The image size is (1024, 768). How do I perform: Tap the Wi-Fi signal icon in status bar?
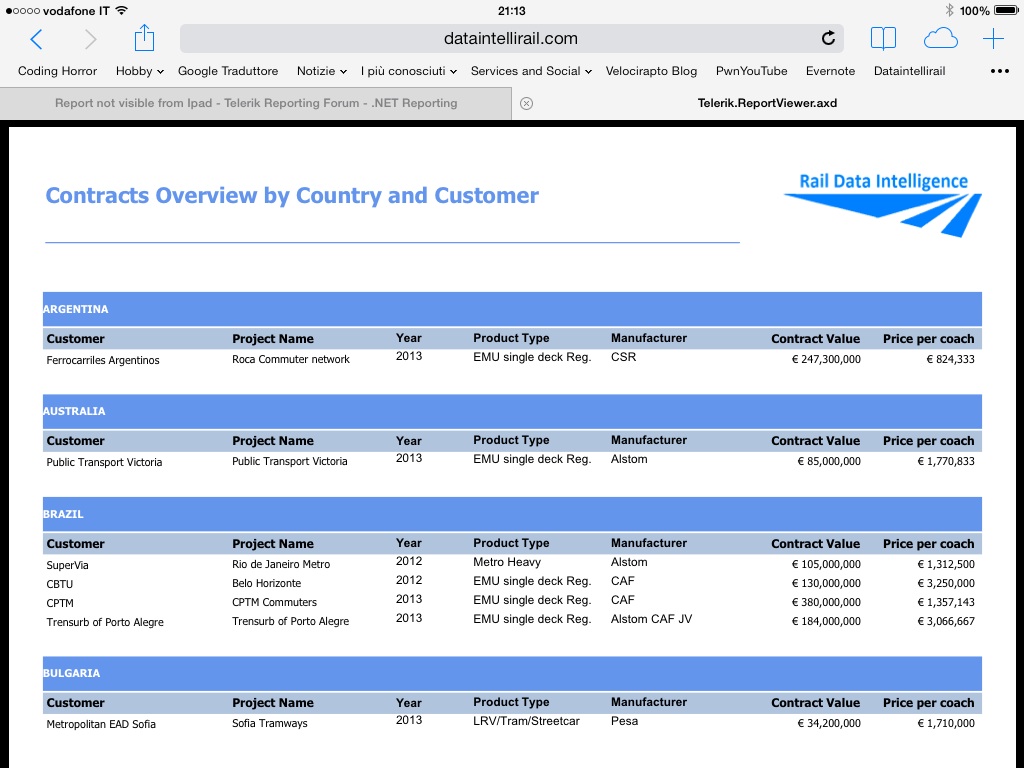click(121, 10)
